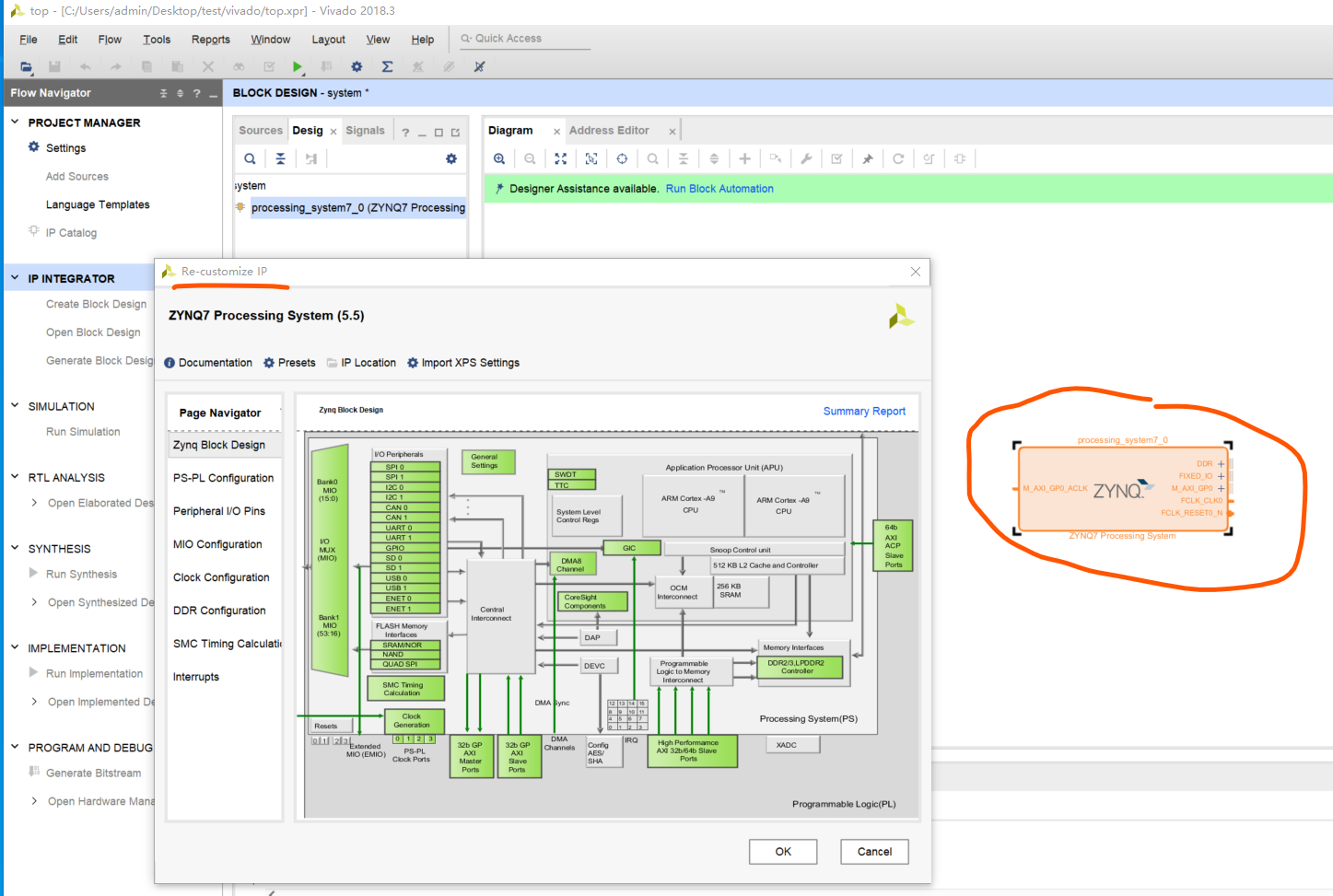Collapse the SYNTHESIS section

coord(15,548)
